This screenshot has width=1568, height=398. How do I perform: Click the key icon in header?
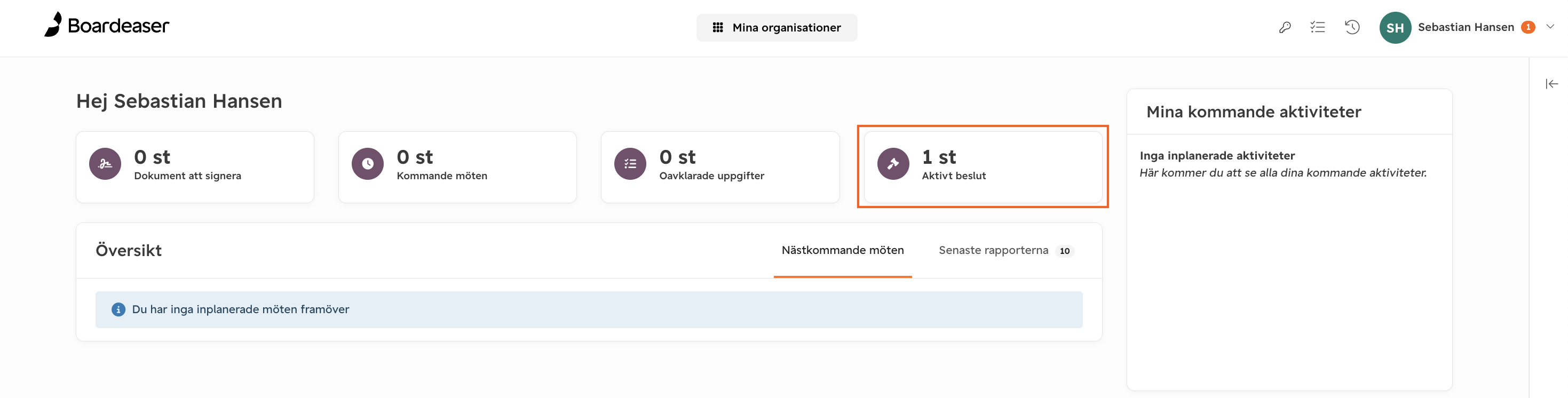(1285, 27)
